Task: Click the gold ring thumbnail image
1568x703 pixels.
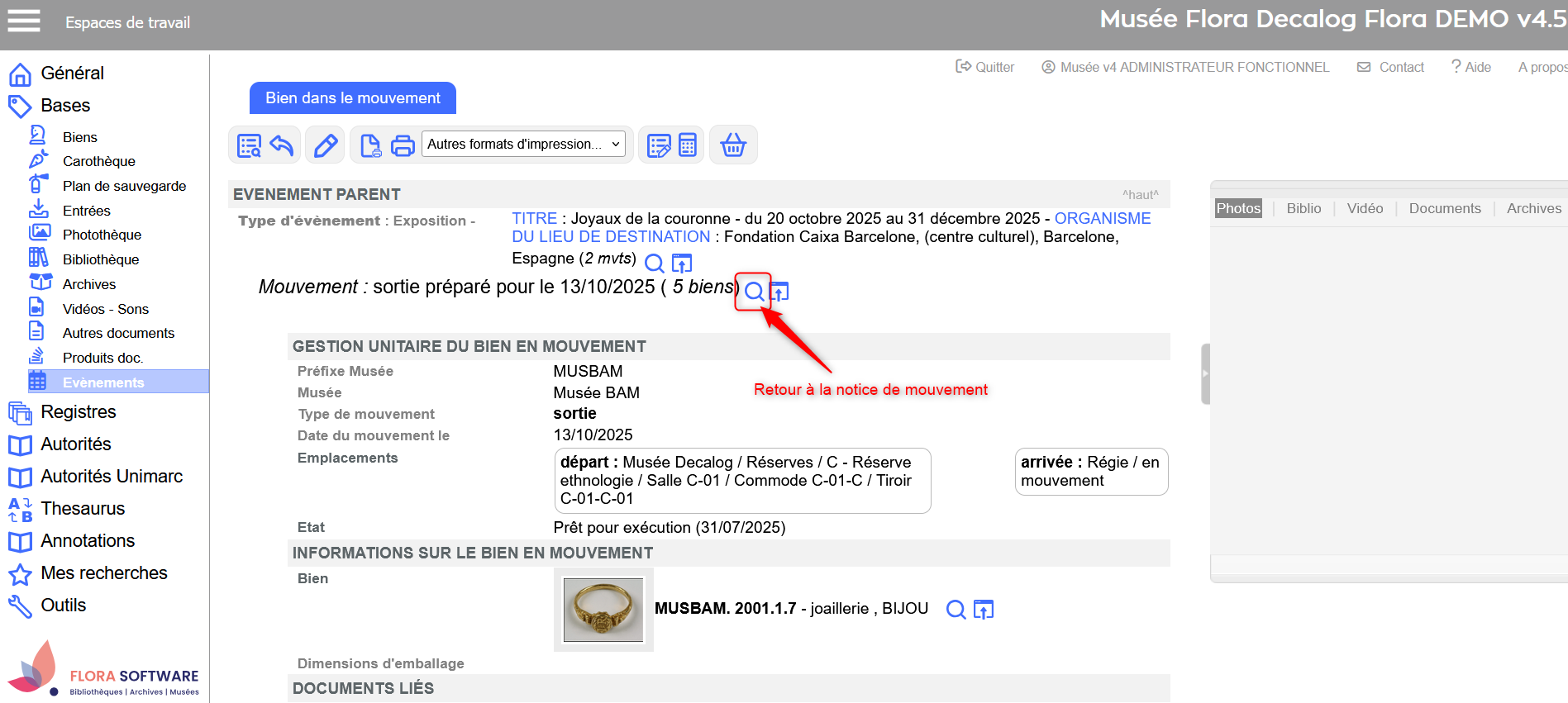Action: point(603,610)
